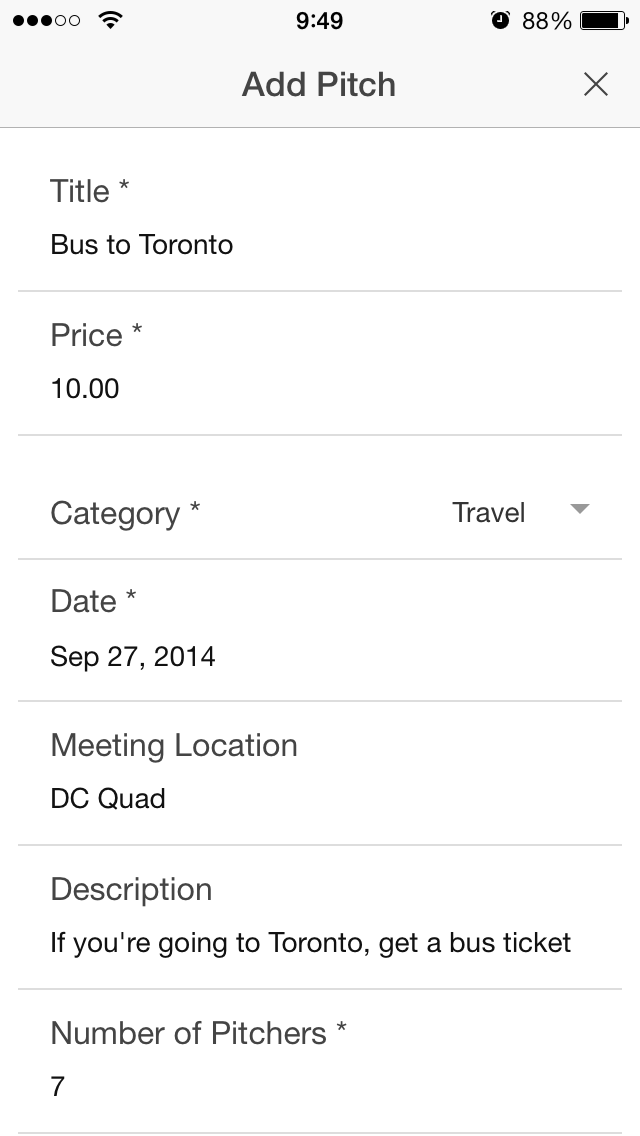The height and width of the screenshot is (1136, 640).
Task: Edit Meeting Location 'DC Quad'
Action: point(320,798)
